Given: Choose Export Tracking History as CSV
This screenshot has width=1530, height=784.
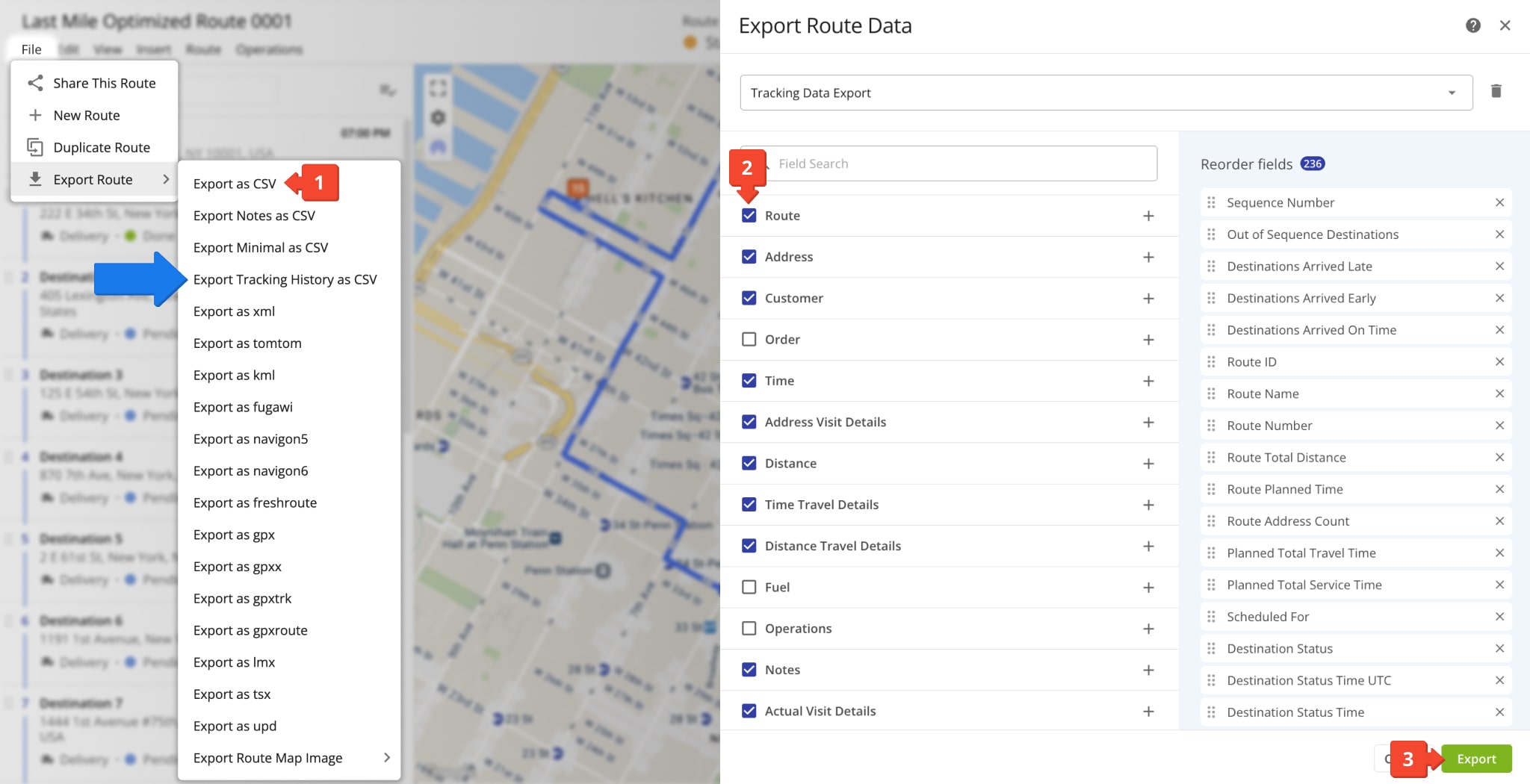Looking at the screenshot, I should pyautogui.click(x=285, y=279).
